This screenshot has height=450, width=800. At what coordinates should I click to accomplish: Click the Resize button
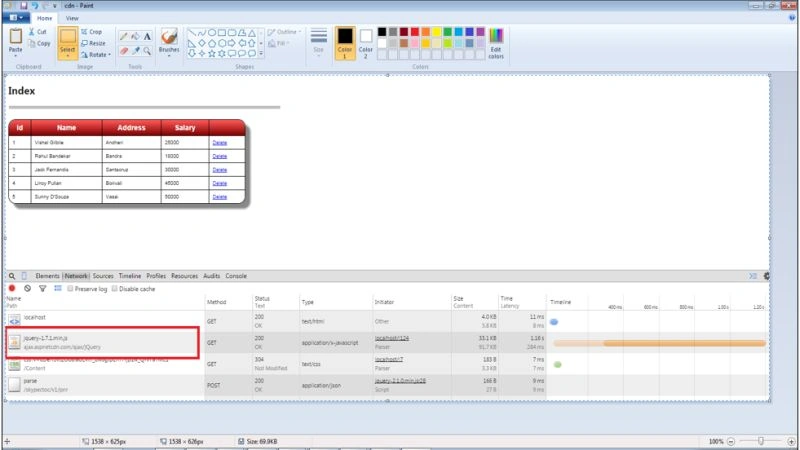[x=93, y=43]
